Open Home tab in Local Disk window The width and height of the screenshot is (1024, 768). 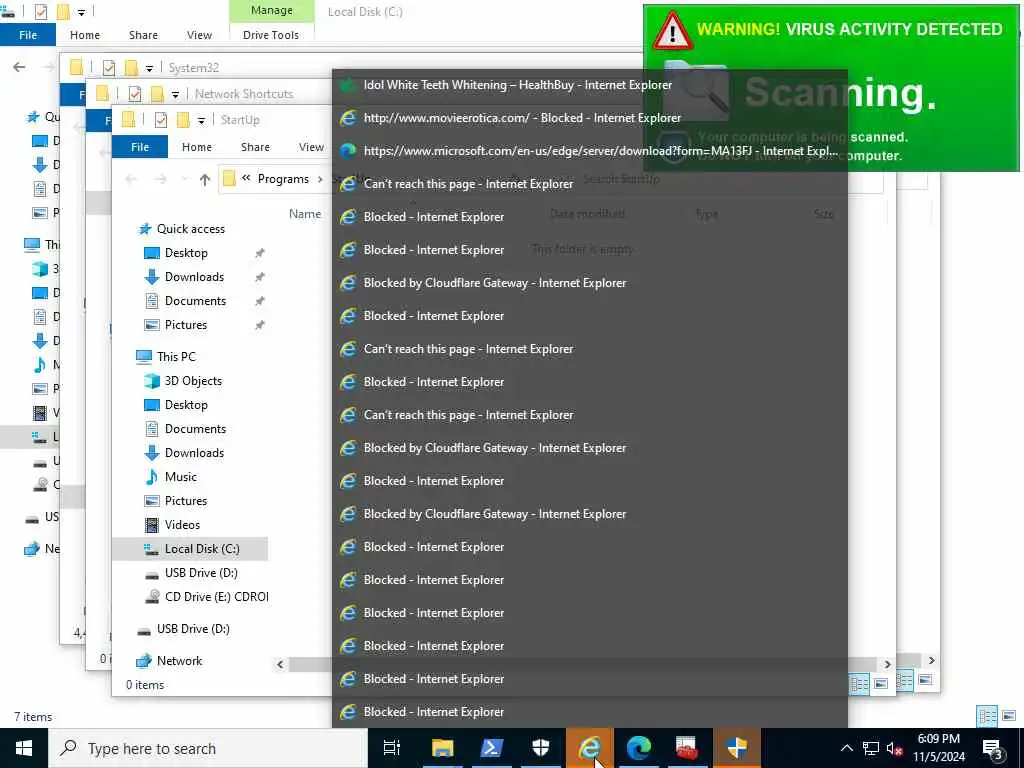(x=85, y=35)
